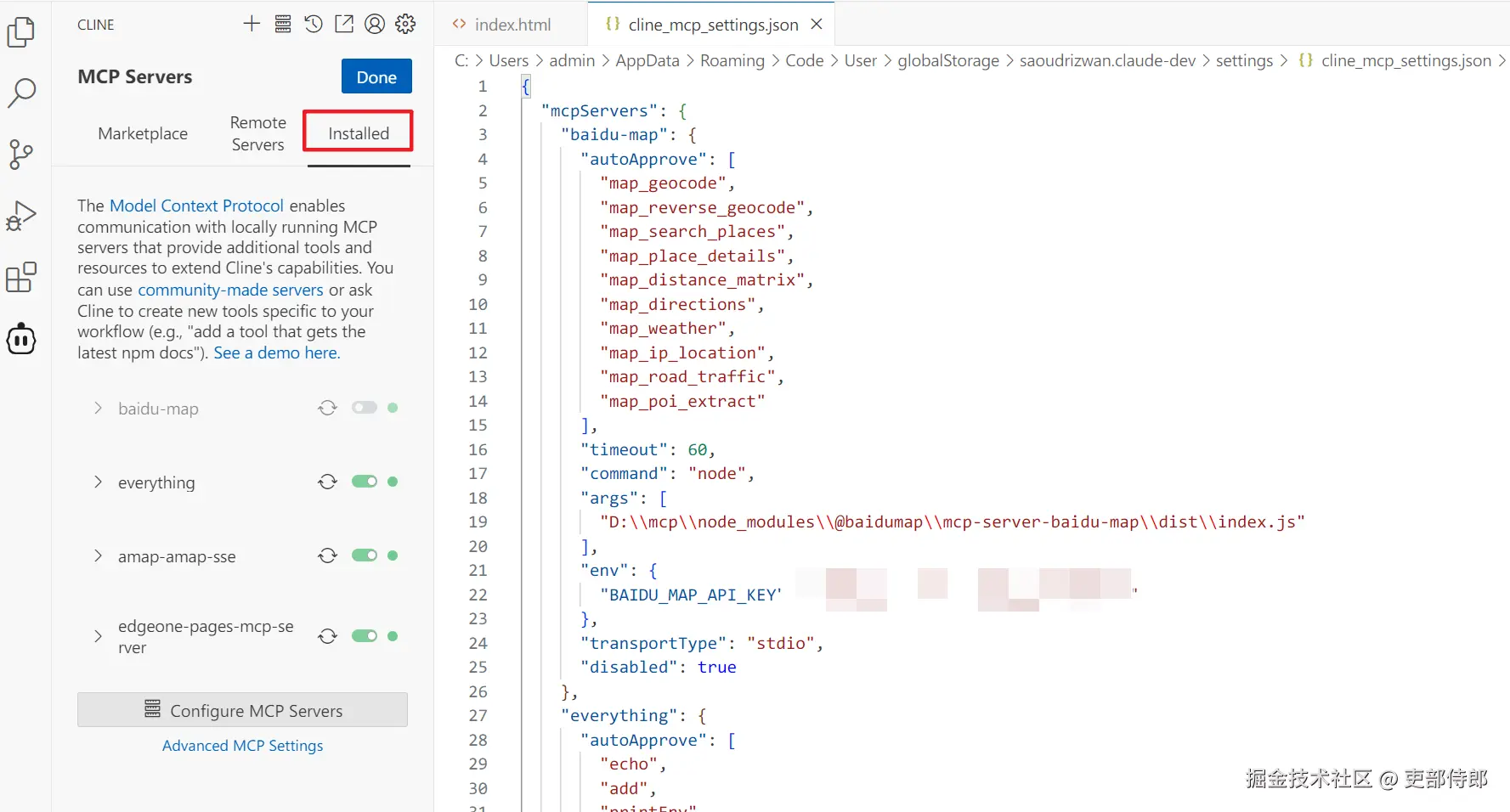Open the Source Control view
This screenshot has width=1510, height=812.
[x=21, y=155]
